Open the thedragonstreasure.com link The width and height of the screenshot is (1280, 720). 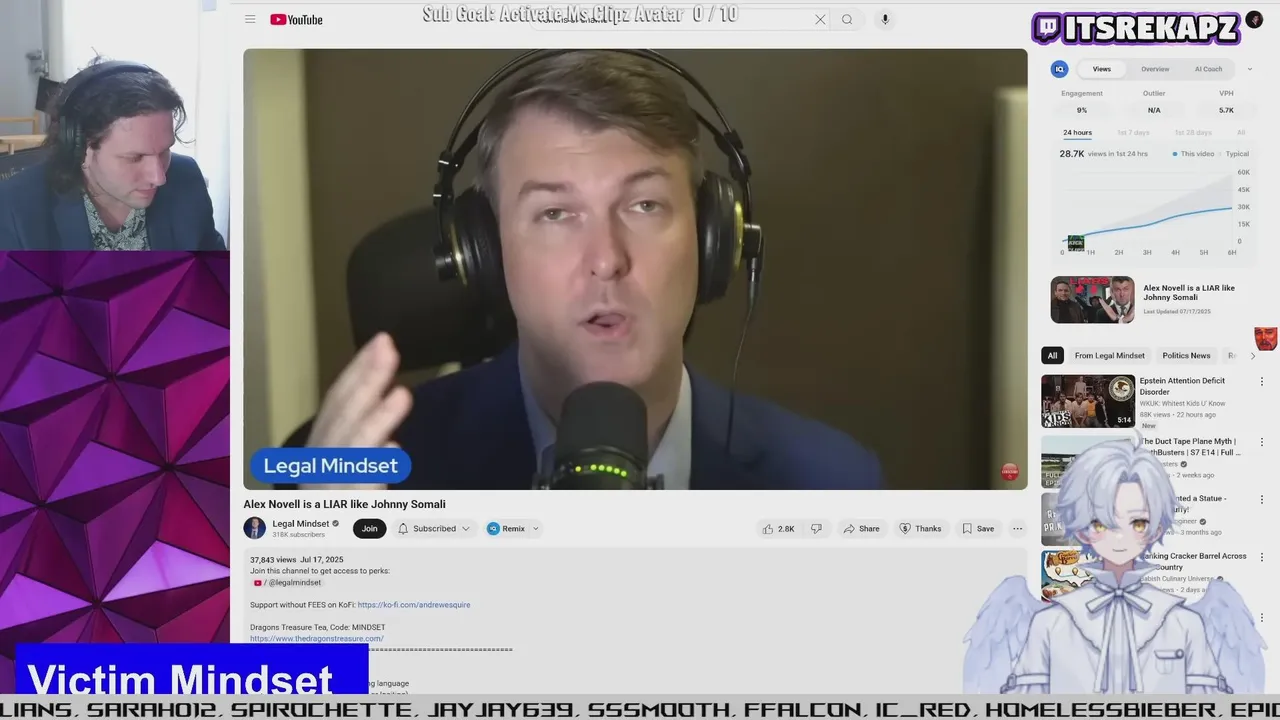point(317,638)
